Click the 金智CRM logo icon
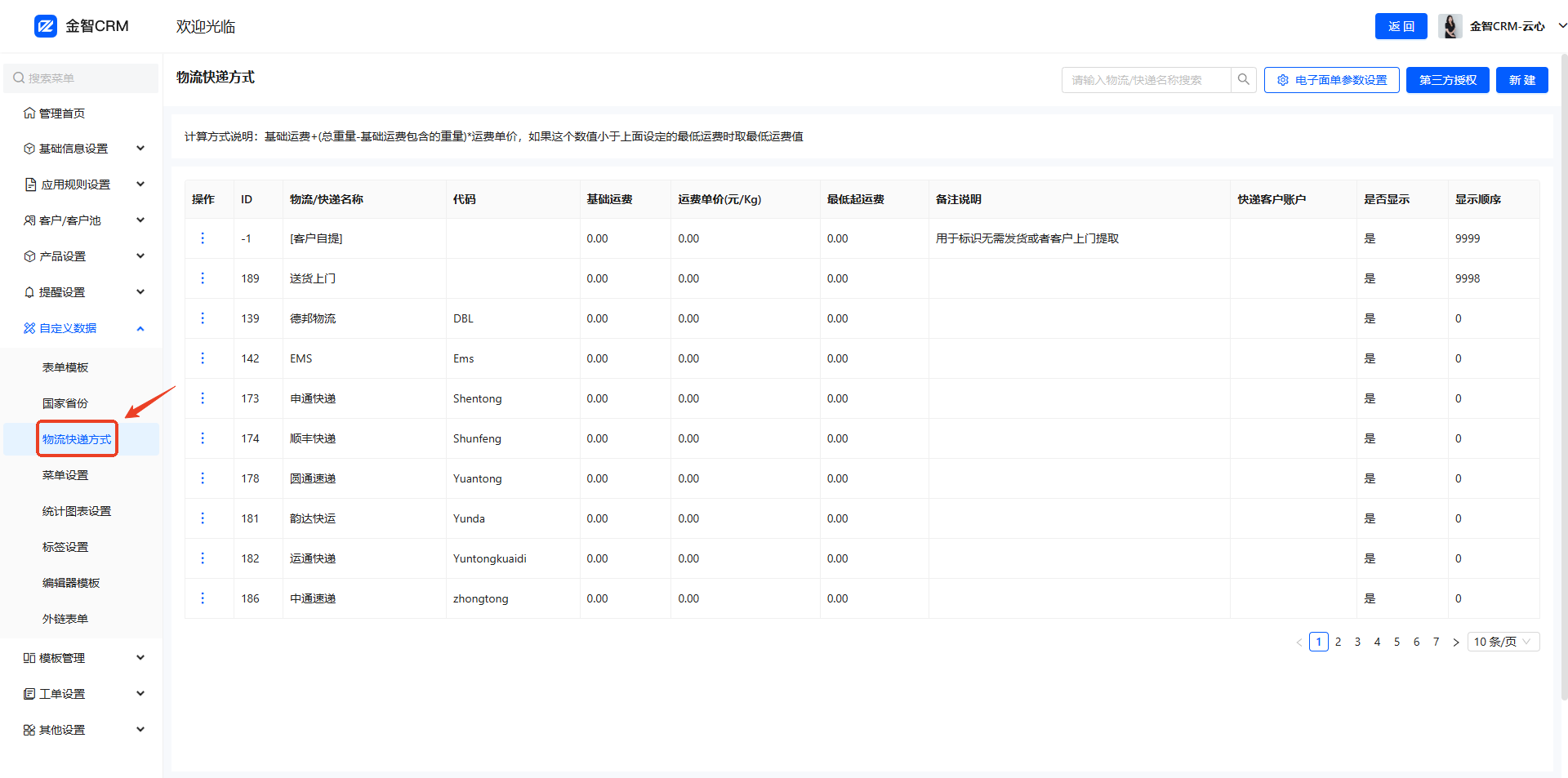The width and height of the screenshot is (1568, 778). click(46, 26)
